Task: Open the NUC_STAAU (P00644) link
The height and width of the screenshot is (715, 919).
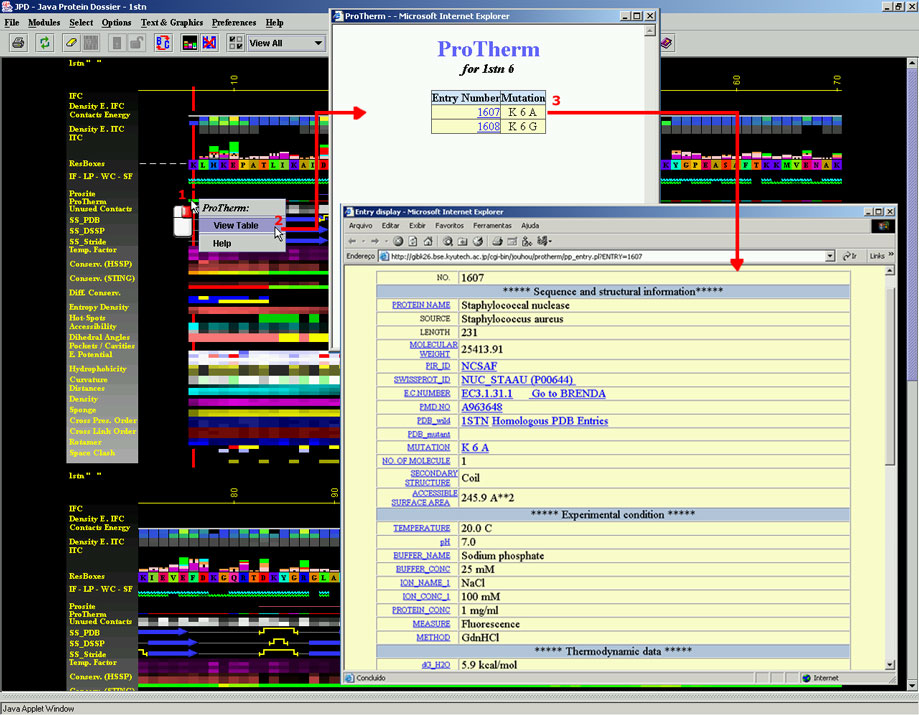Action: 517,380
